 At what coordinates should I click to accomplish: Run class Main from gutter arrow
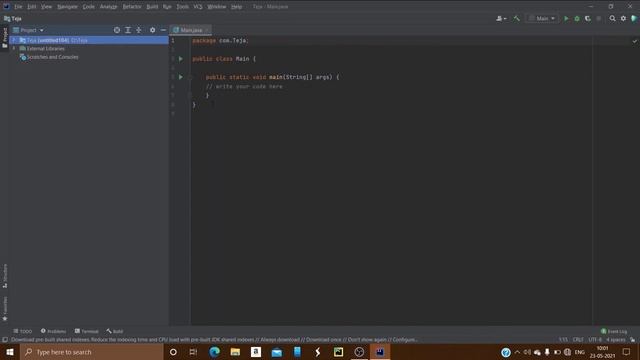point(181,59)
